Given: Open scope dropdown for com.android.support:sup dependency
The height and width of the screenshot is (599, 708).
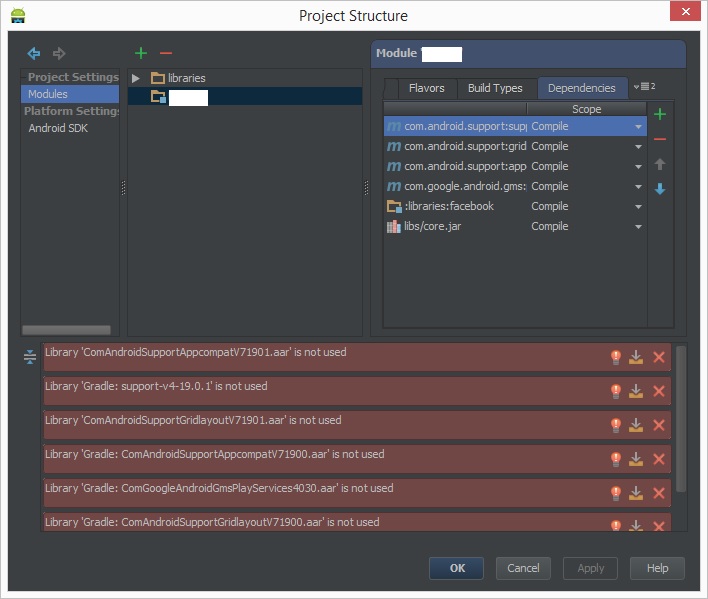Looking at the screenshot, I should pos(638,127).
